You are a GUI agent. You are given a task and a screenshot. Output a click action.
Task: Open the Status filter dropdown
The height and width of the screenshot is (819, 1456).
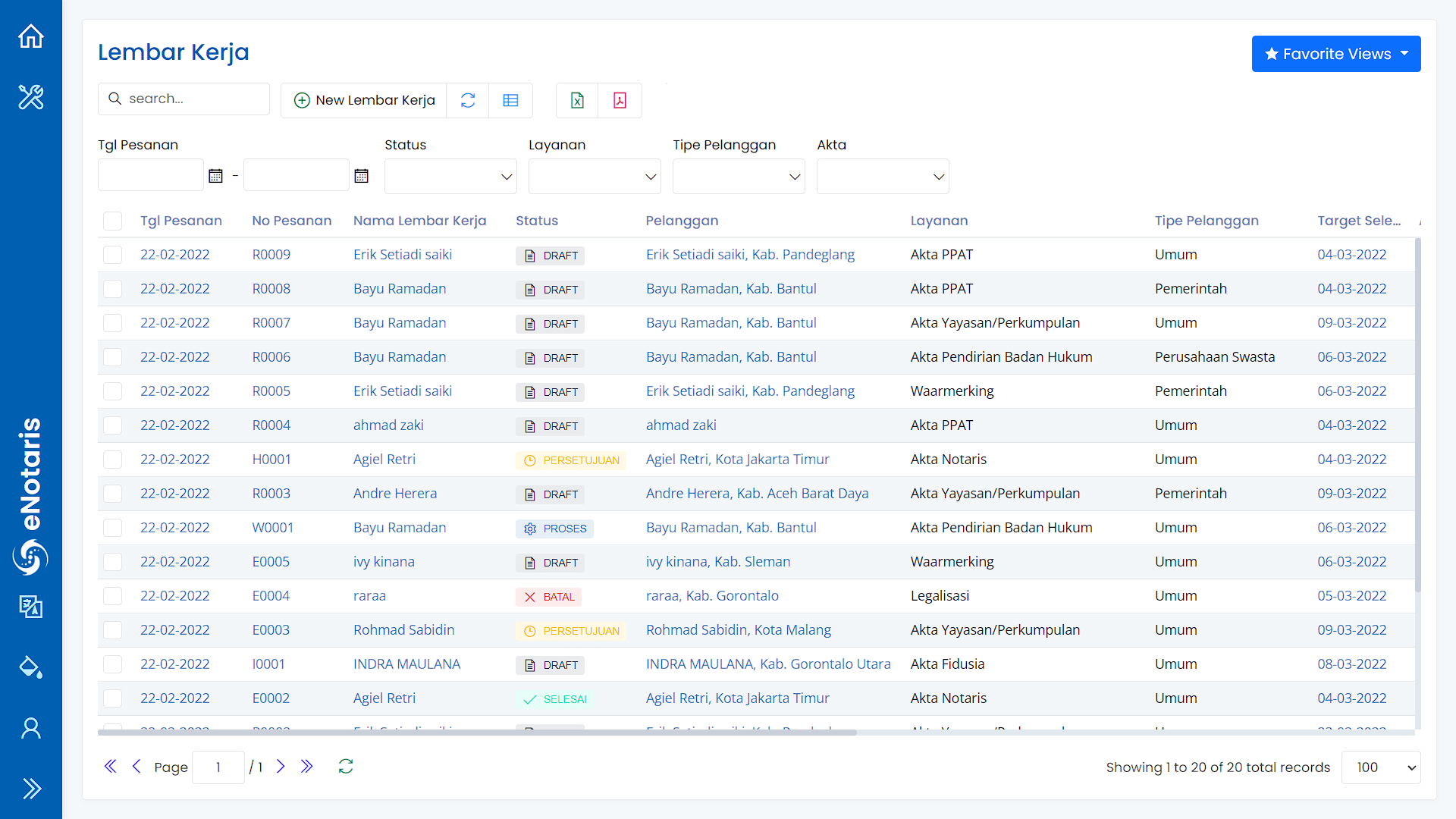450,176
